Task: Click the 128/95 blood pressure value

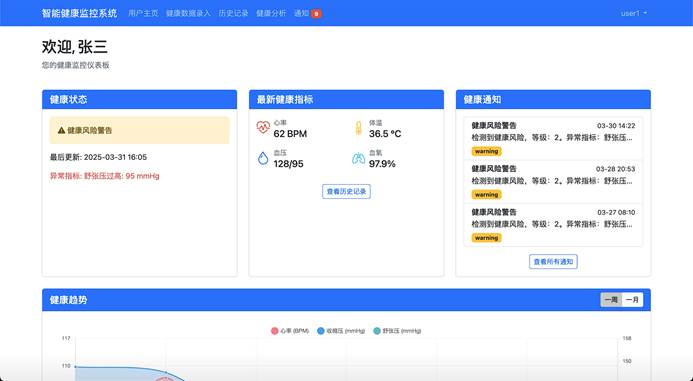Action: tap(288, 164)
